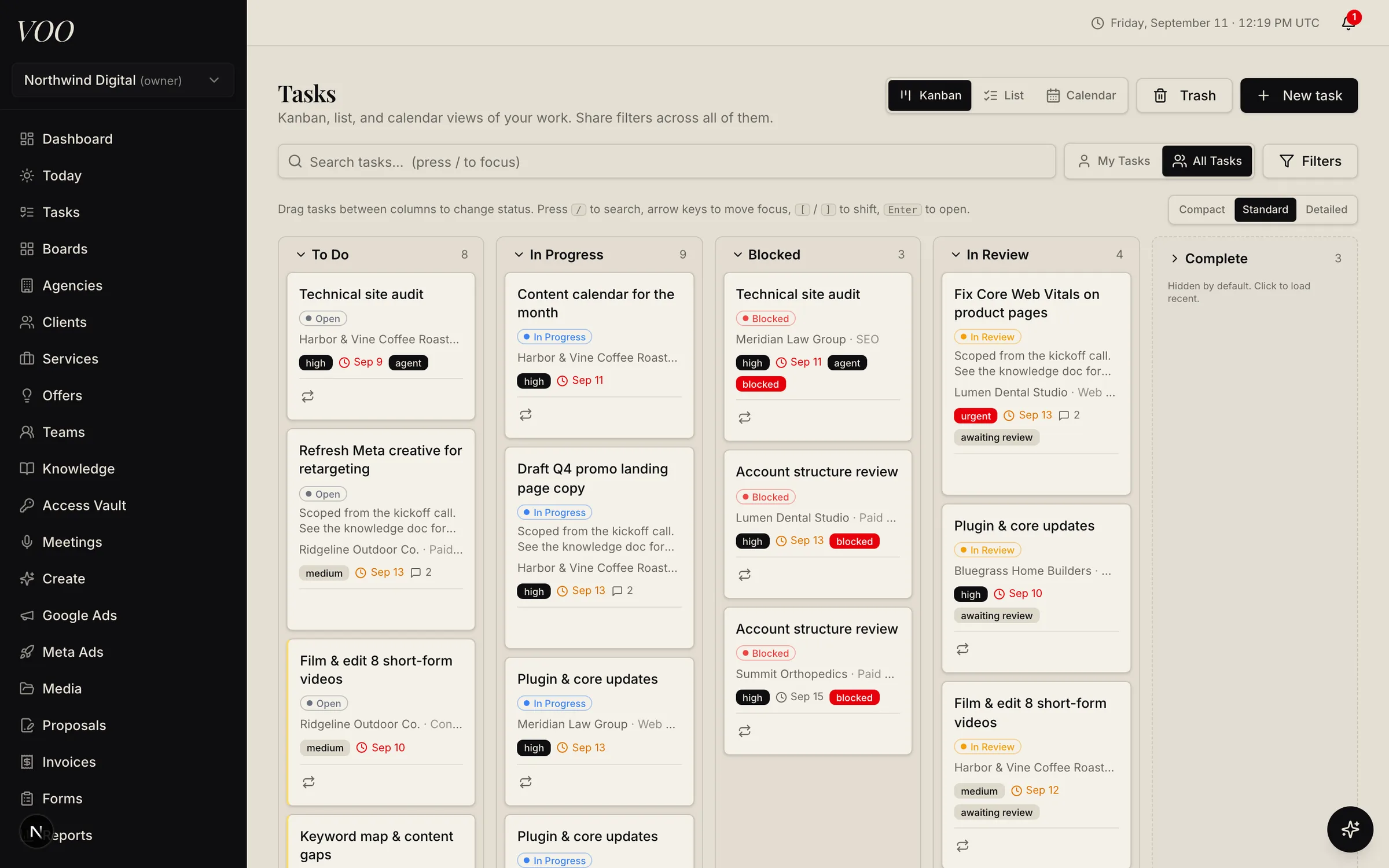Select Standard card density
Viewport: 1389px width, 868px height.
tap(1265, 209)
